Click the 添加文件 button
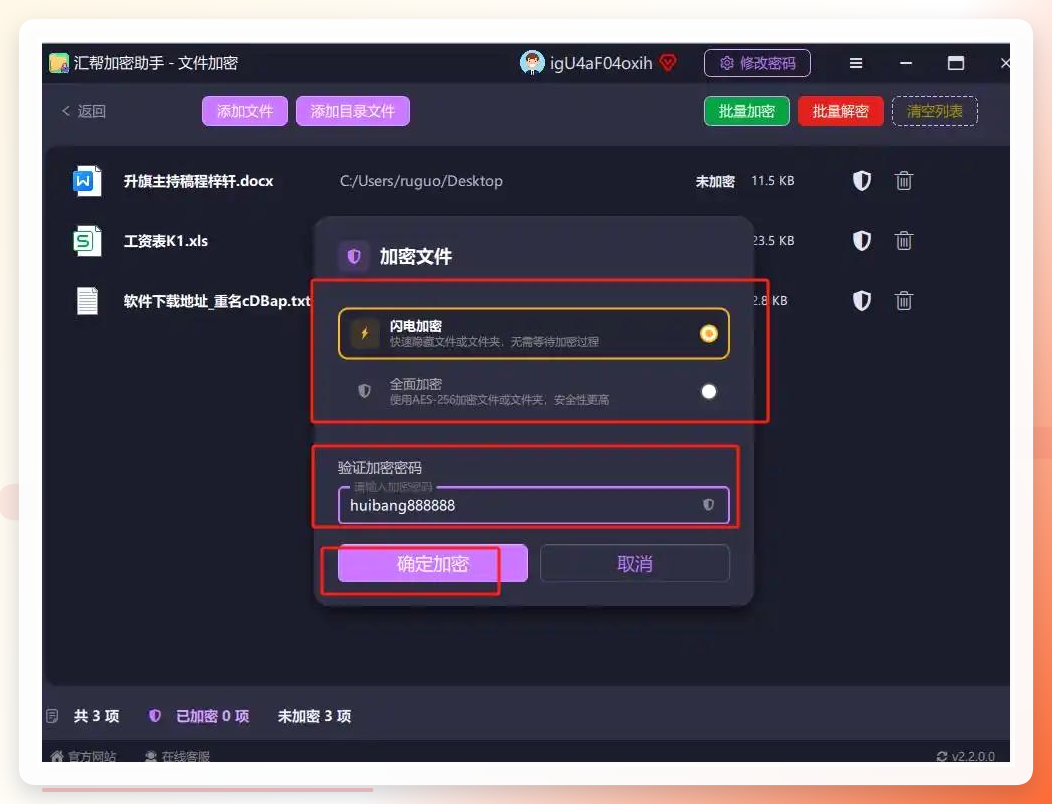 245,111
